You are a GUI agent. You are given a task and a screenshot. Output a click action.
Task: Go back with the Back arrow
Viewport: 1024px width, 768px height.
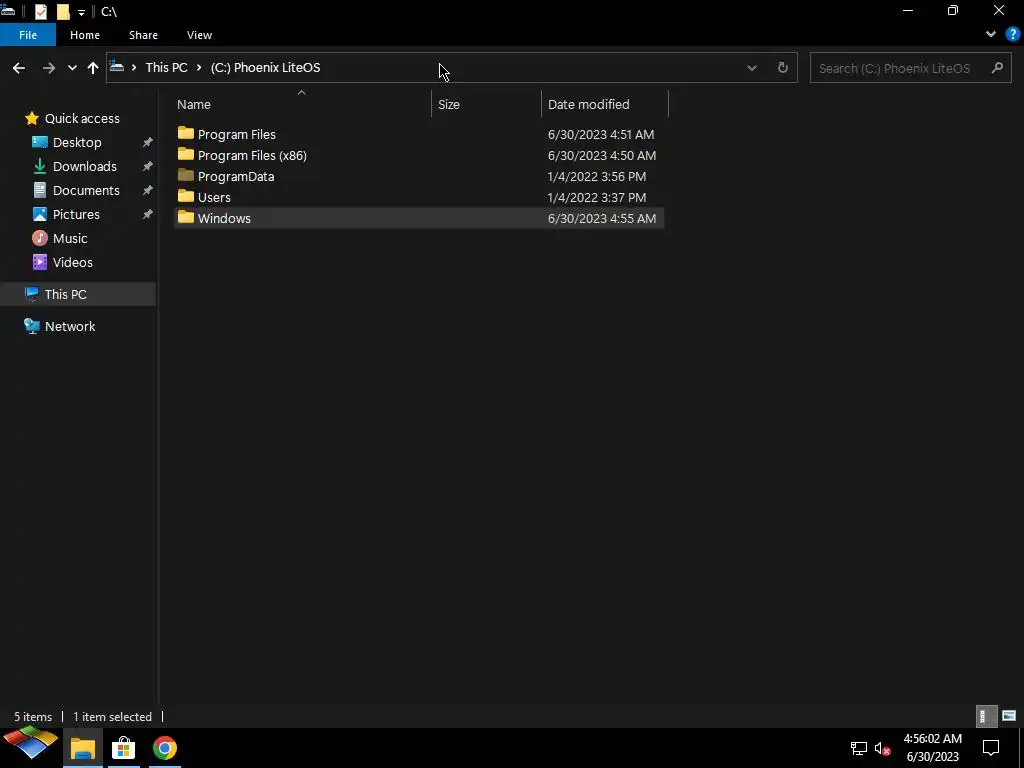[19, 68]
